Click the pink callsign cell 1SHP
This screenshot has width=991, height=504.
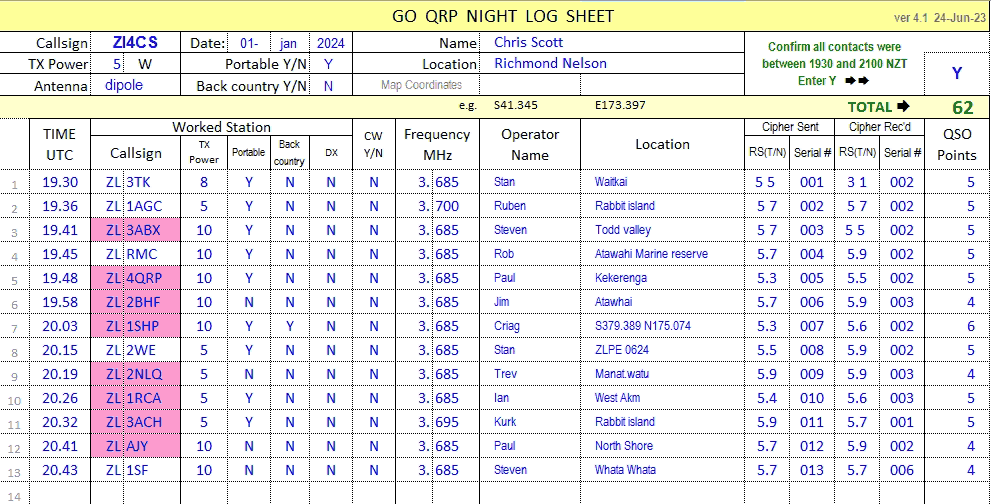coord(152,326)
